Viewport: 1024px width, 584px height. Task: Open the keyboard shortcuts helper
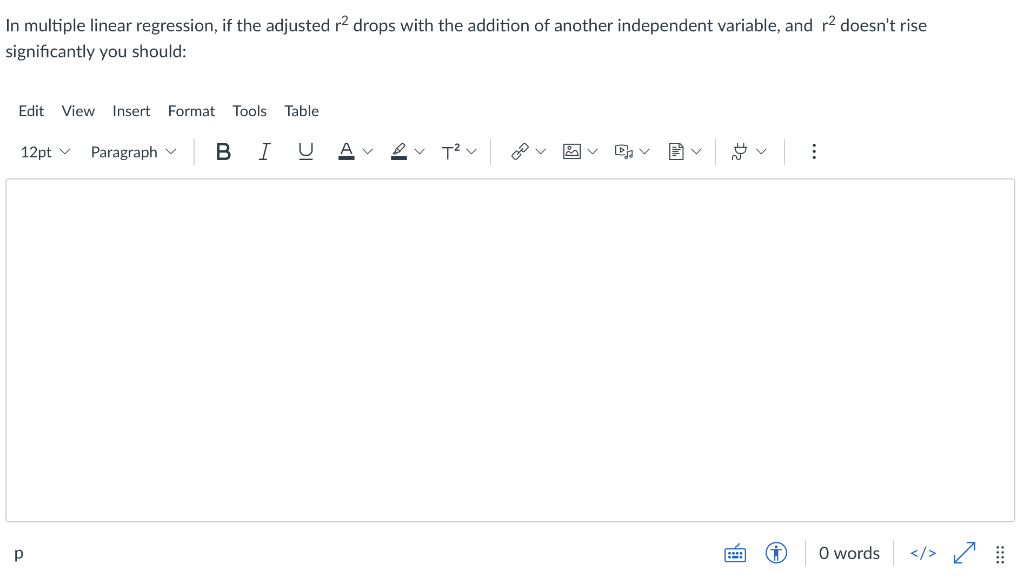735,552
